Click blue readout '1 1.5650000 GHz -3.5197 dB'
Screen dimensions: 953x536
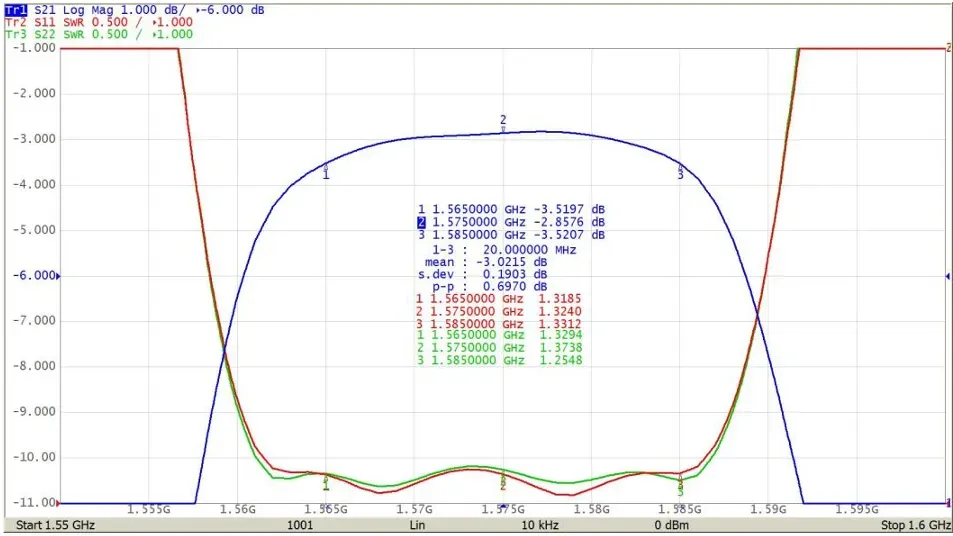tap(511, 210)
